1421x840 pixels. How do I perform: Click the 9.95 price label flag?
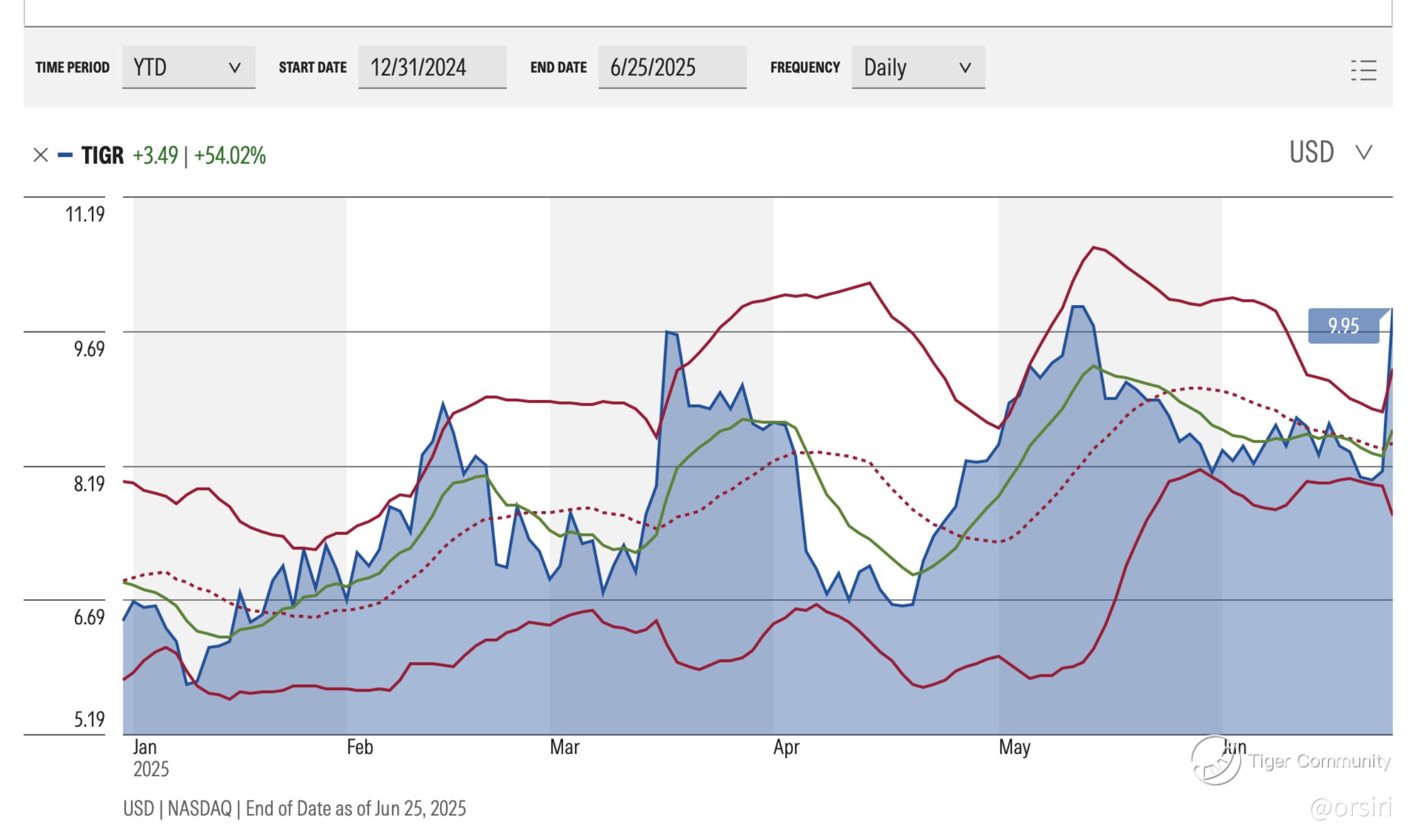tap(1343, 326)
